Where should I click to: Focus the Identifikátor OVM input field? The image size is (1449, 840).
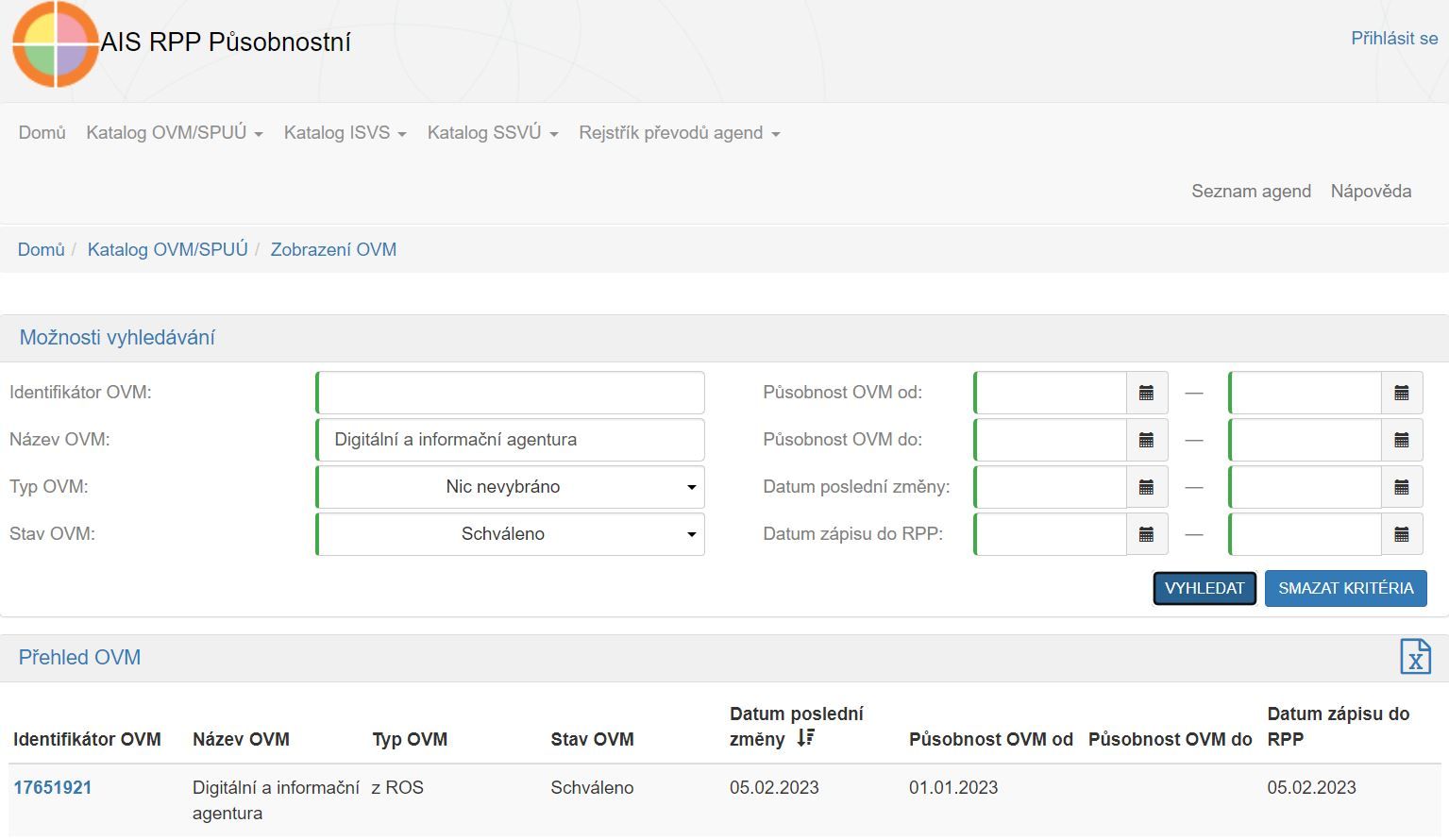(511, 393)
